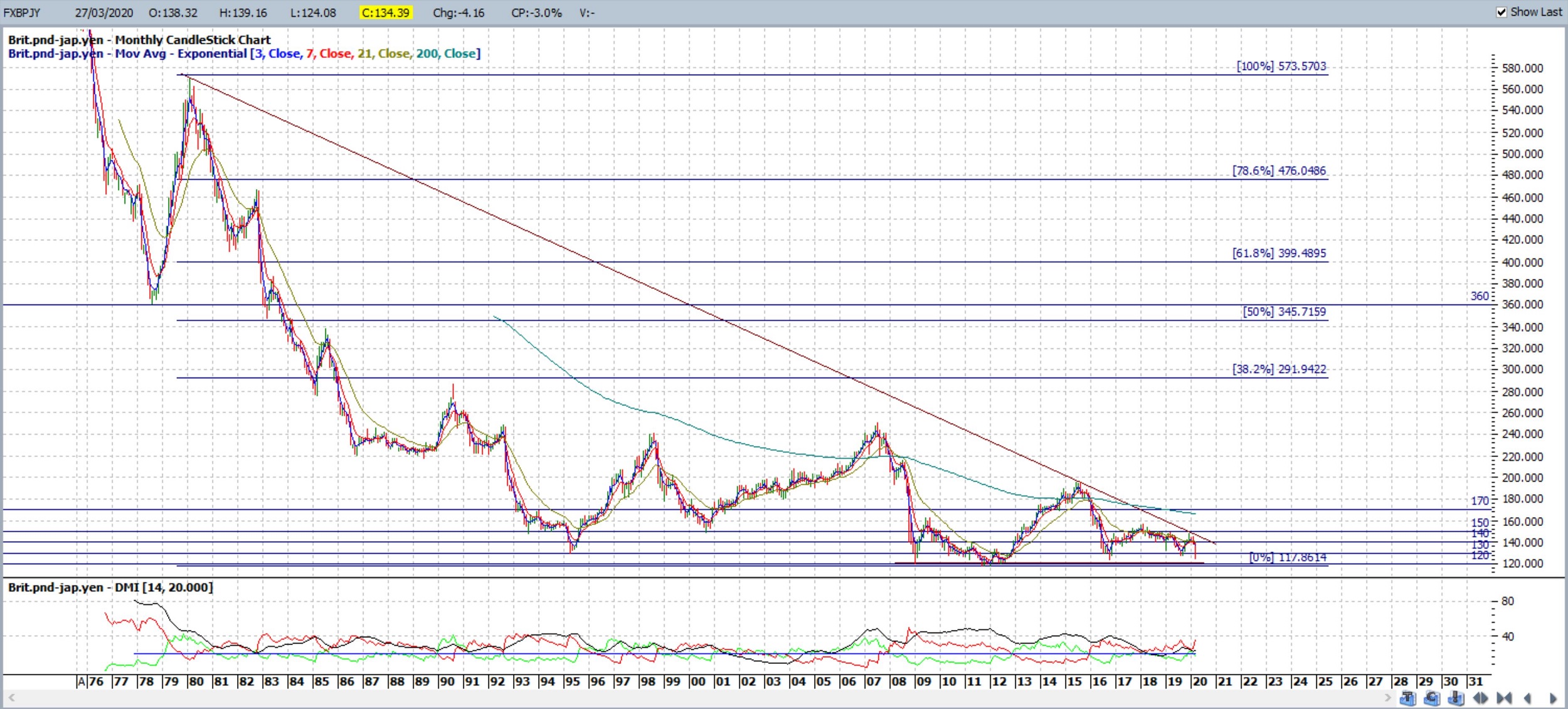
Task: Click the expand-chart outward double arrows icon
Action: [1481, 698]
